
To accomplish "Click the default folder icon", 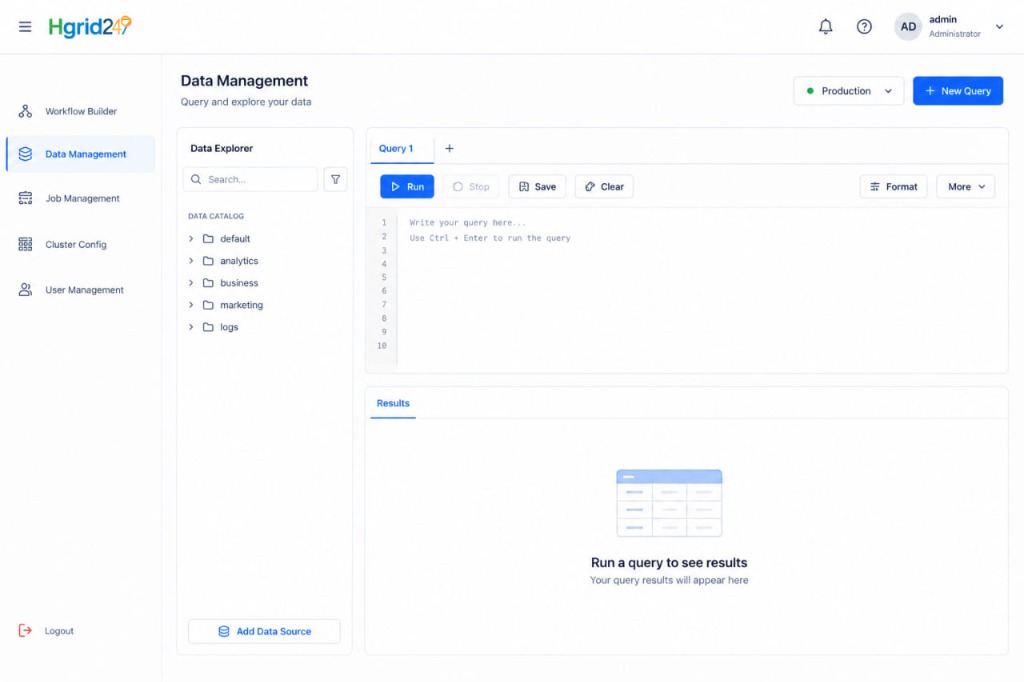I will coord(208,238).
